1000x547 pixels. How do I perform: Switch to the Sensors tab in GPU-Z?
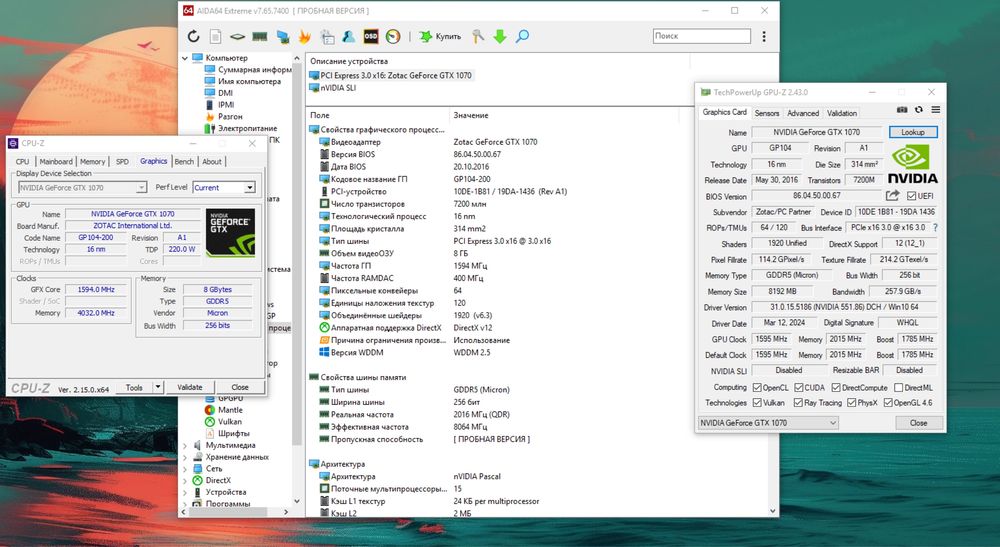click(x=767, y=113)
